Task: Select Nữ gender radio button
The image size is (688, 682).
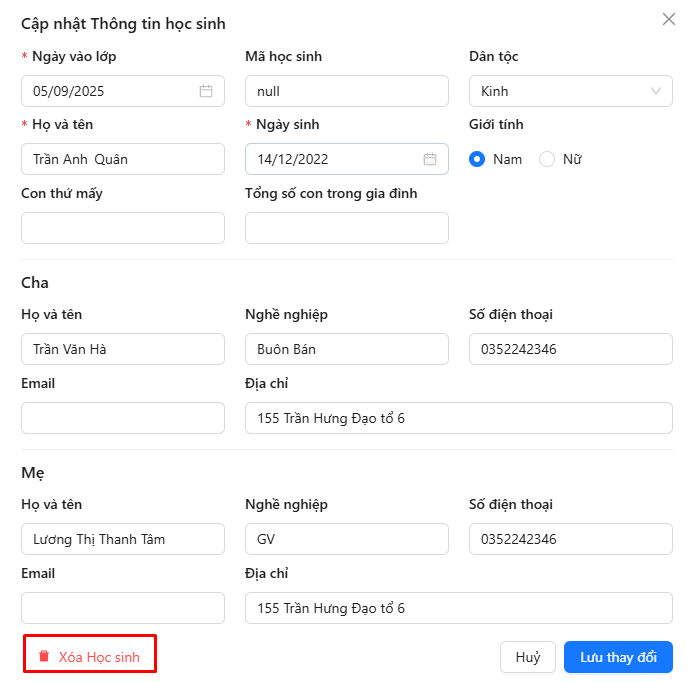Action: click(547, 159)
